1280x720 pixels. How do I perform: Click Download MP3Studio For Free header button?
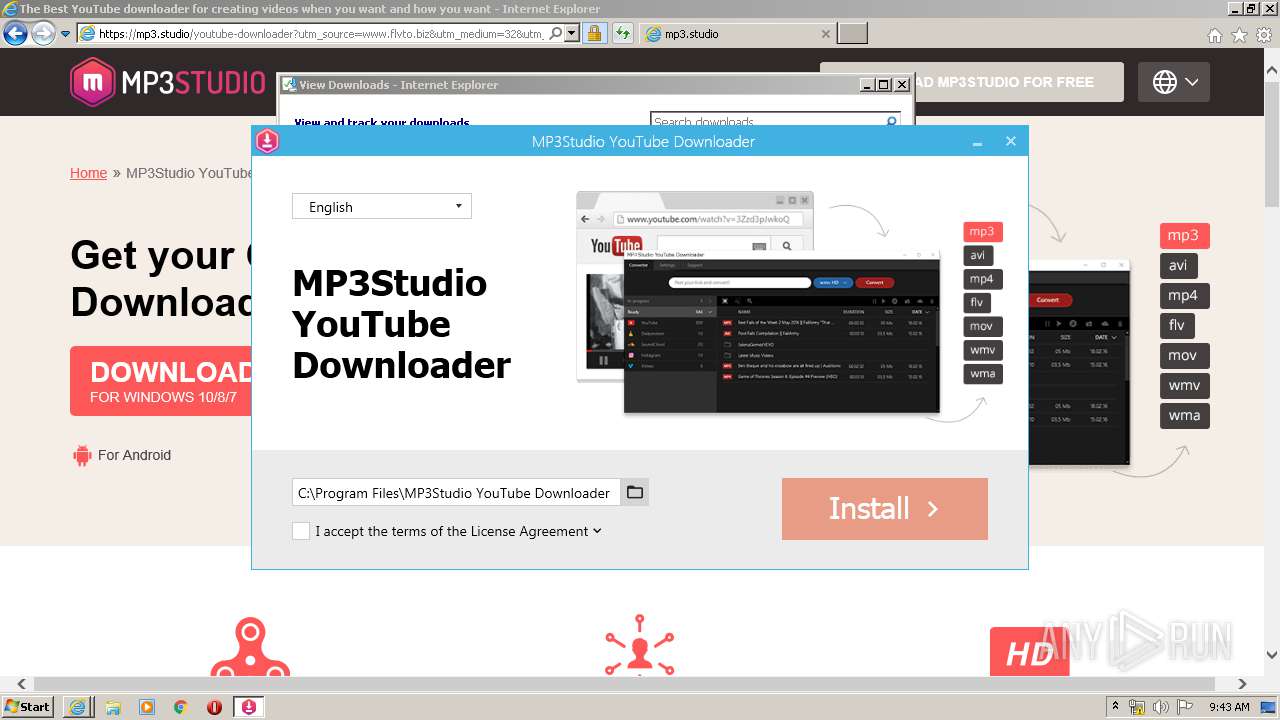coord(1018,82)
